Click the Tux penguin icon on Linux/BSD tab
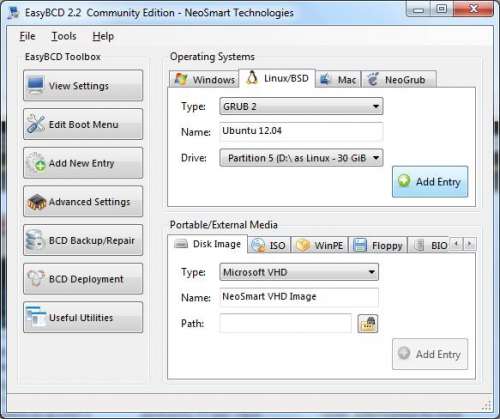This screenshot has width=500, height=419. click(x=252, y=78)
